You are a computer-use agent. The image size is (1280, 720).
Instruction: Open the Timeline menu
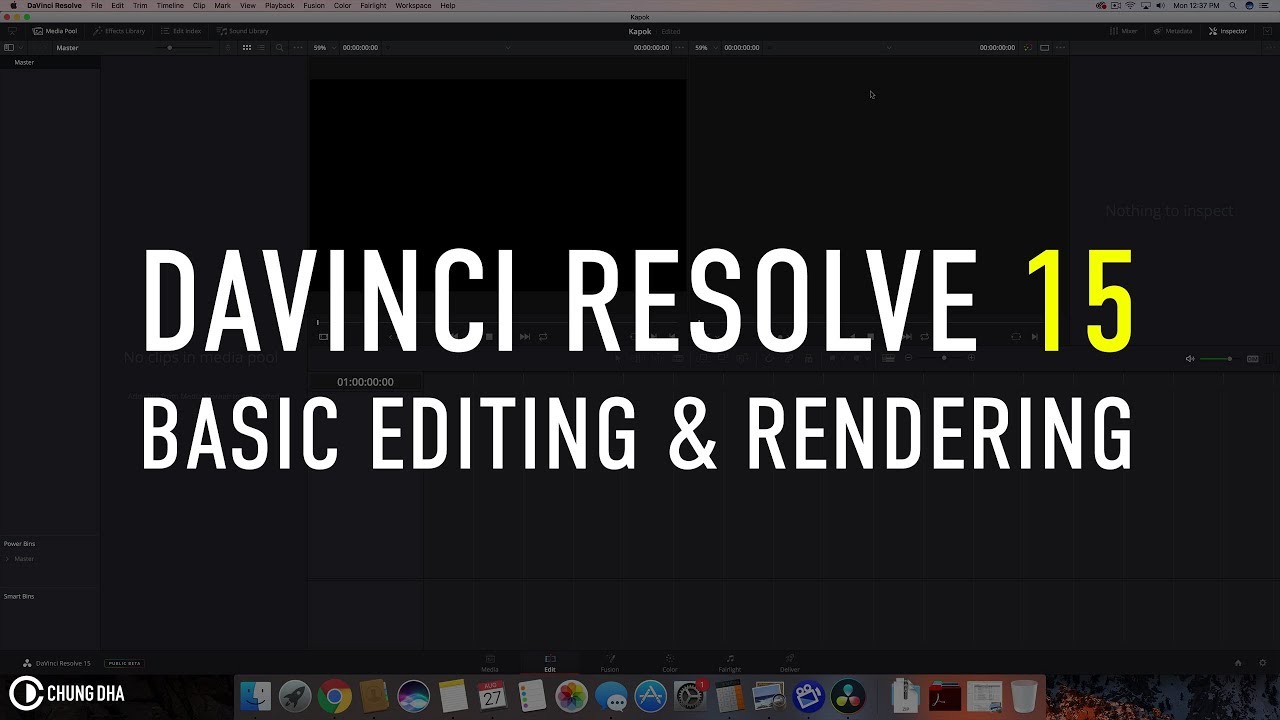[170, 6]
